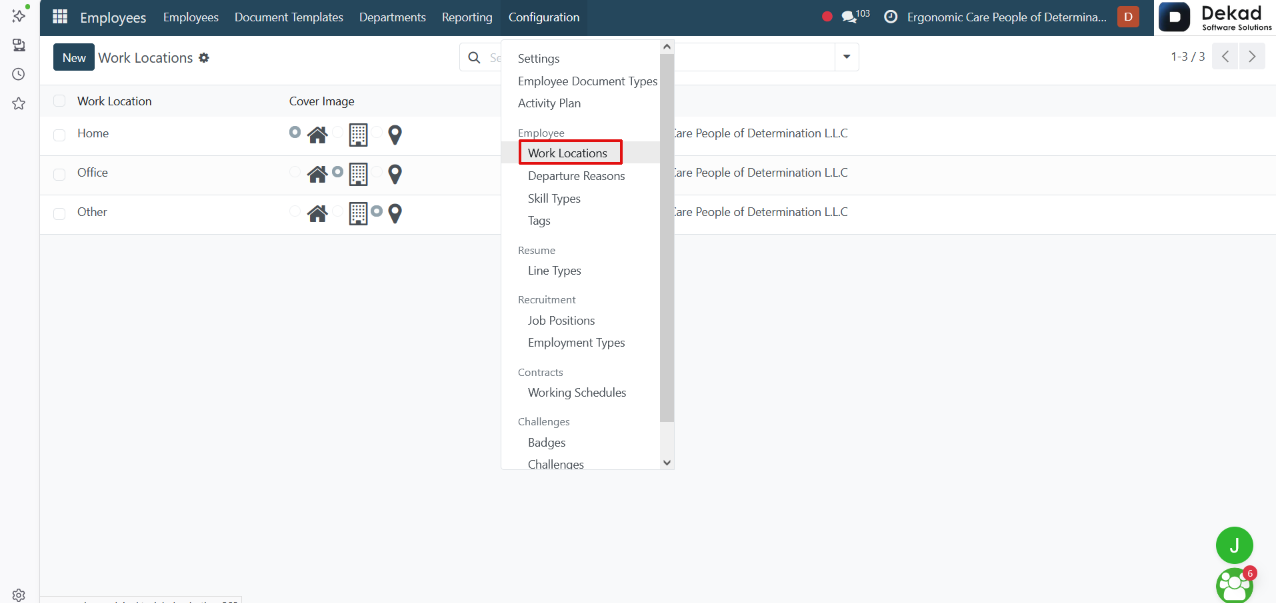
Task: Open the Office work location record
Action: point(92,172)
